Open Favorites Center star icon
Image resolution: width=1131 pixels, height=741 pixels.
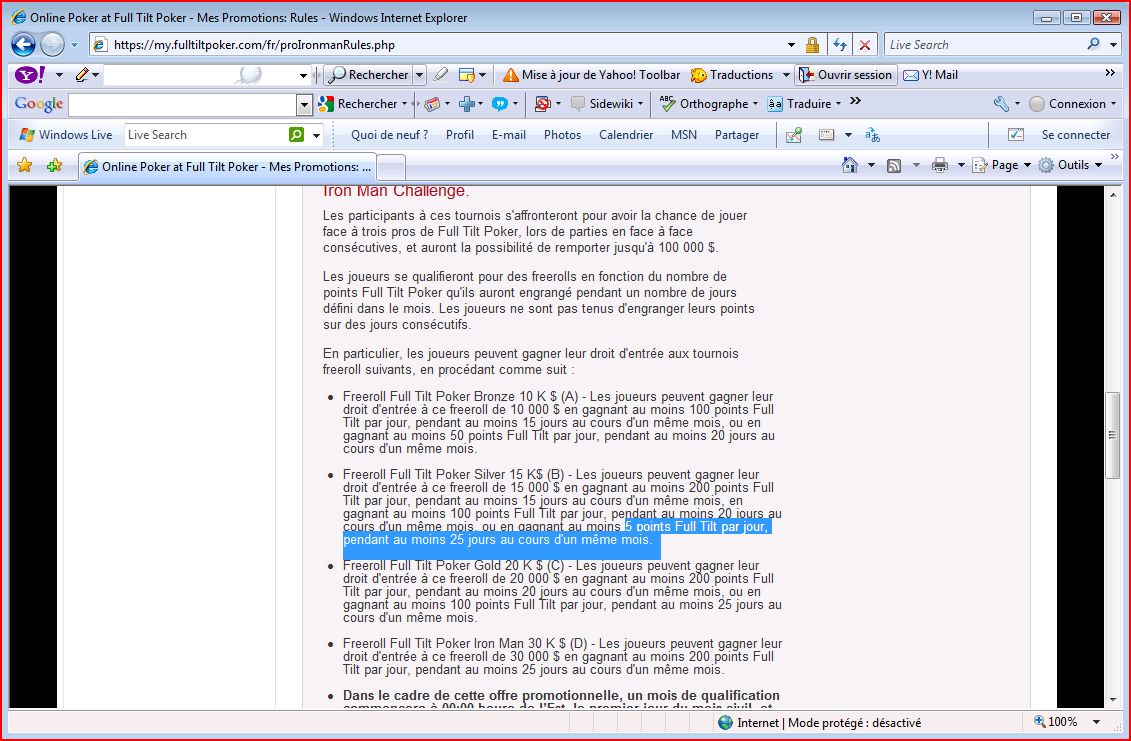(25, 166)
